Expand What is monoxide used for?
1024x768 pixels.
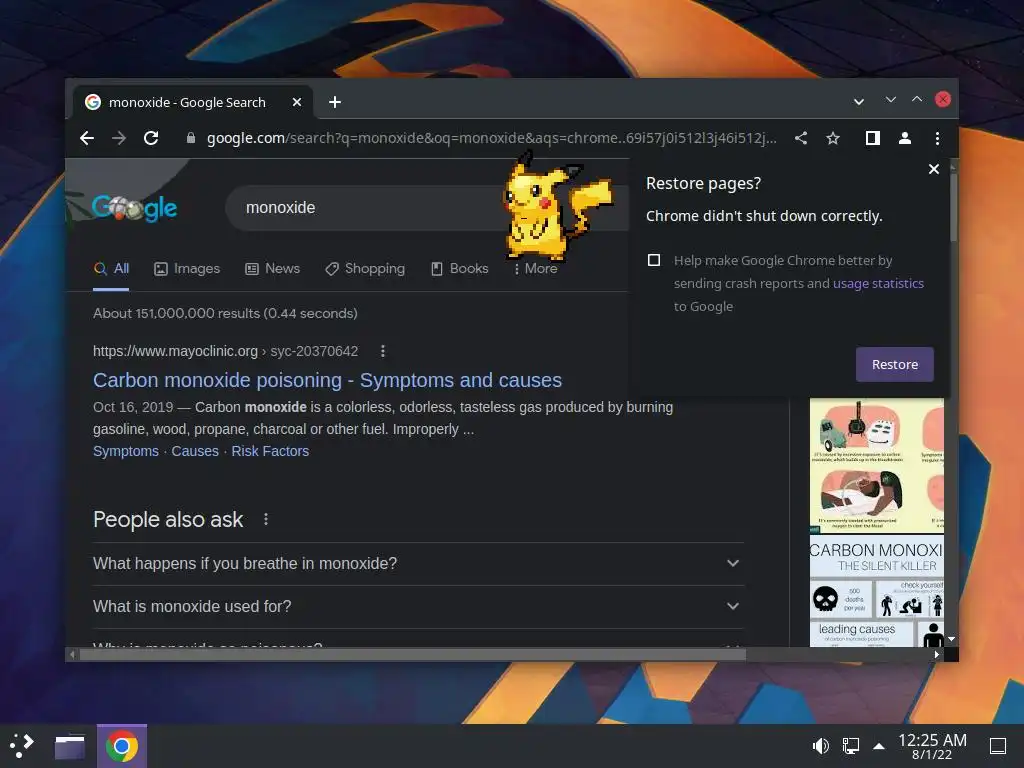[418, 607]
